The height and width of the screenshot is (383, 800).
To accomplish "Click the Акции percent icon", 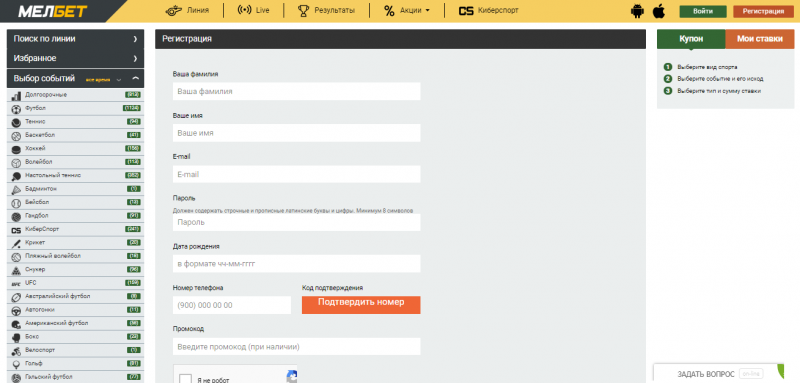I will 389,11.
